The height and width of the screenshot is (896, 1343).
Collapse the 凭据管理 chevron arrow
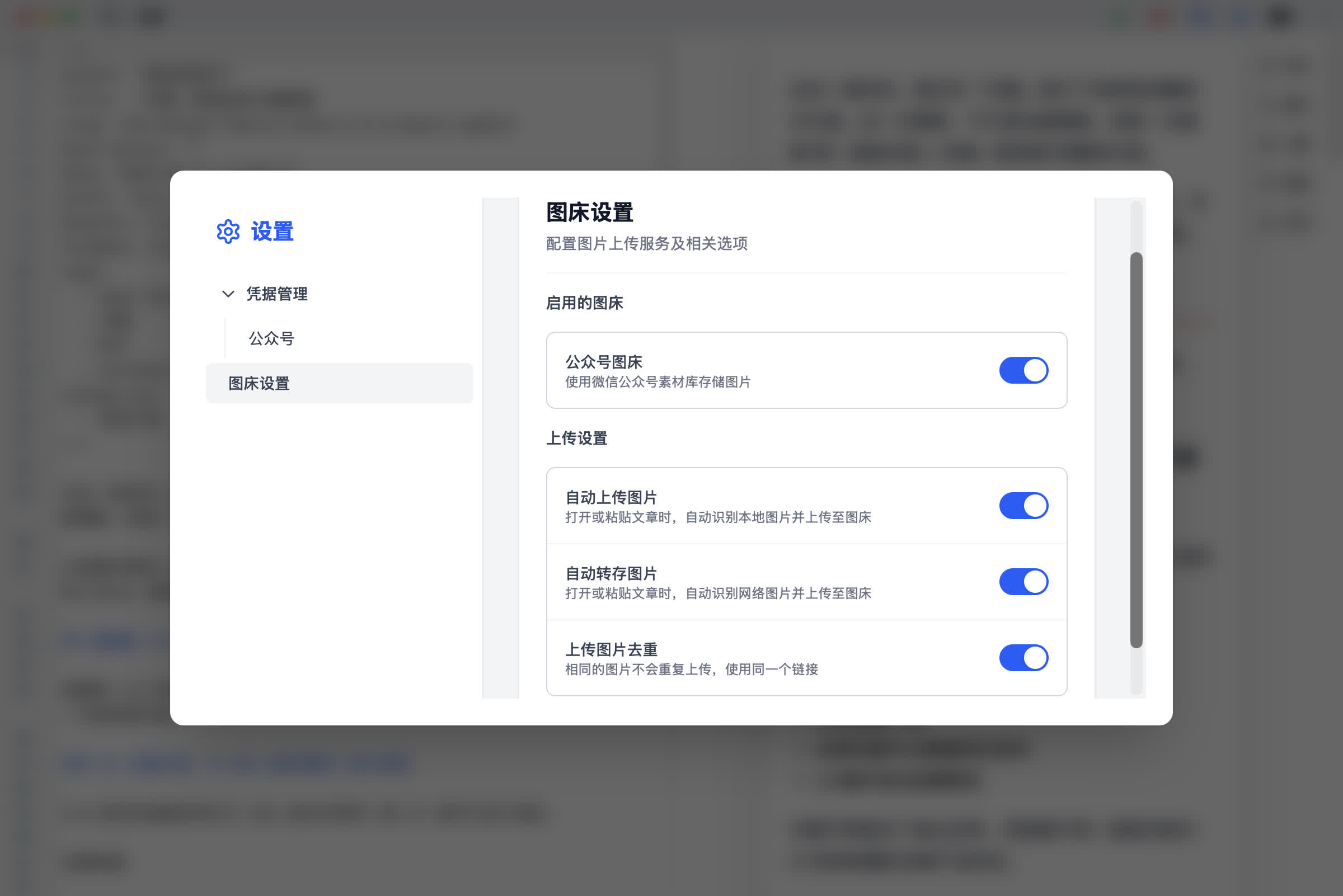(x=228, y=294)
